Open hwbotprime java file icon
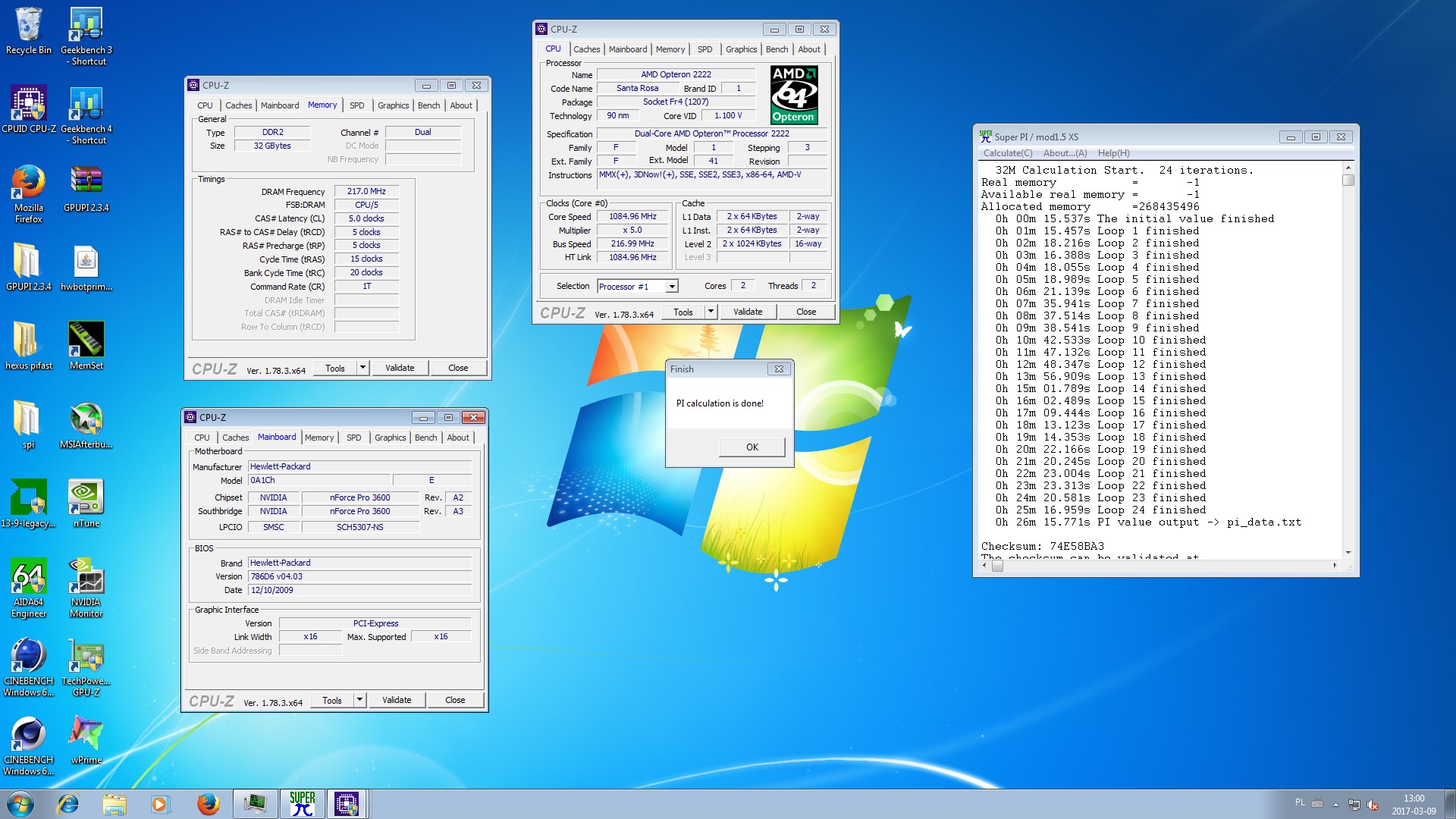 tap(86, 266)
